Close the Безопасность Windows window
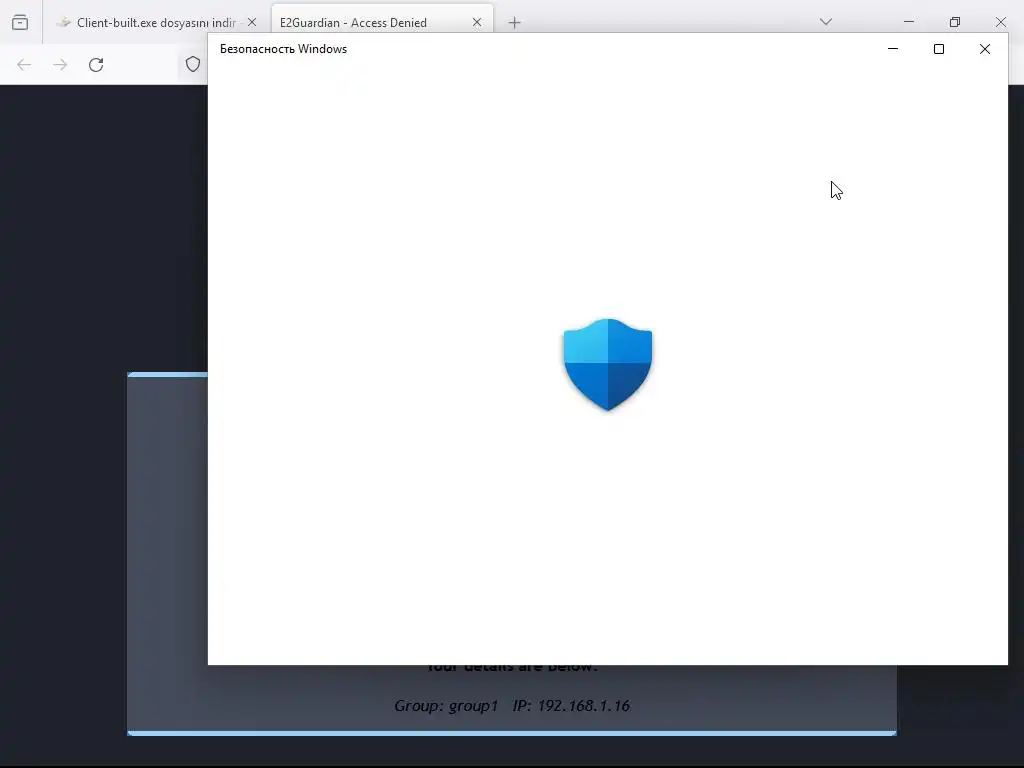The image size is (1024, 768). coord(985,49)
